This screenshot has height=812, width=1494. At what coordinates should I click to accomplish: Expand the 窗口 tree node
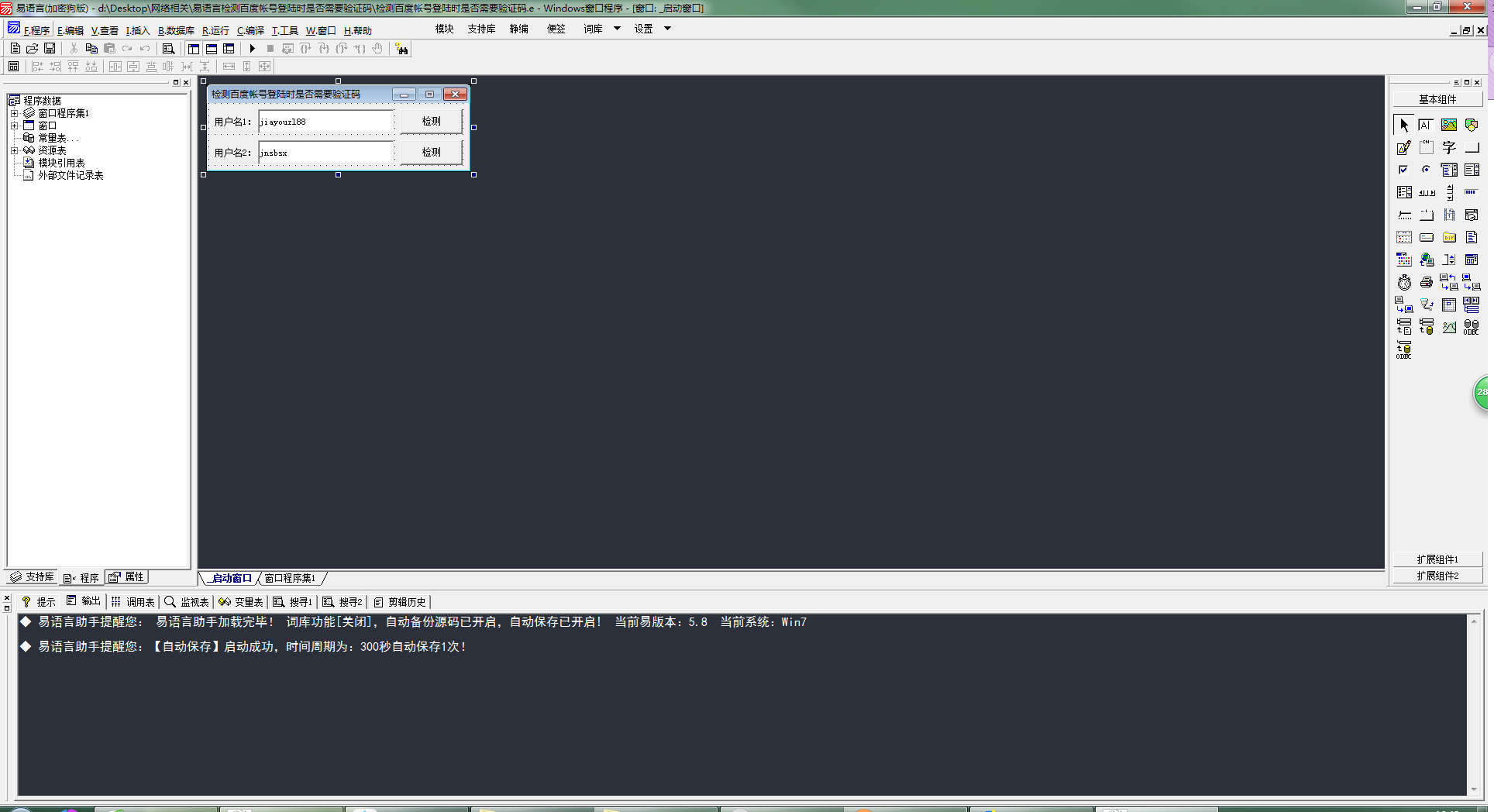tap(14, 126)
